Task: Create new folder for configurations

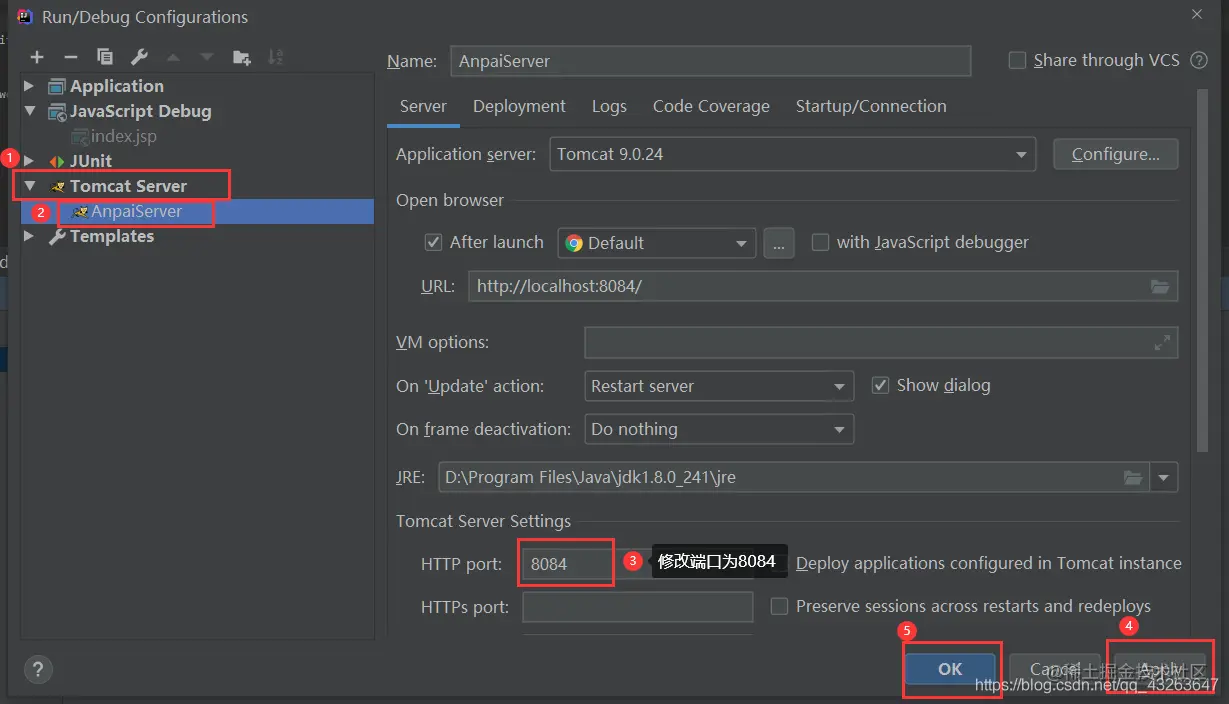Action: tap(241, 57)
